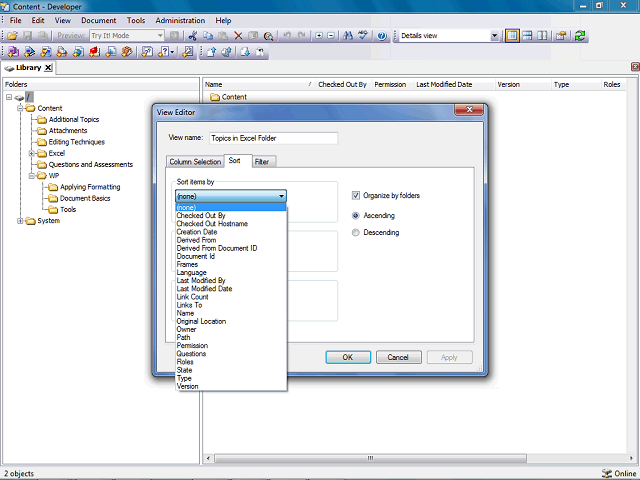Switch to the Column Selection tab

[195, 162]
